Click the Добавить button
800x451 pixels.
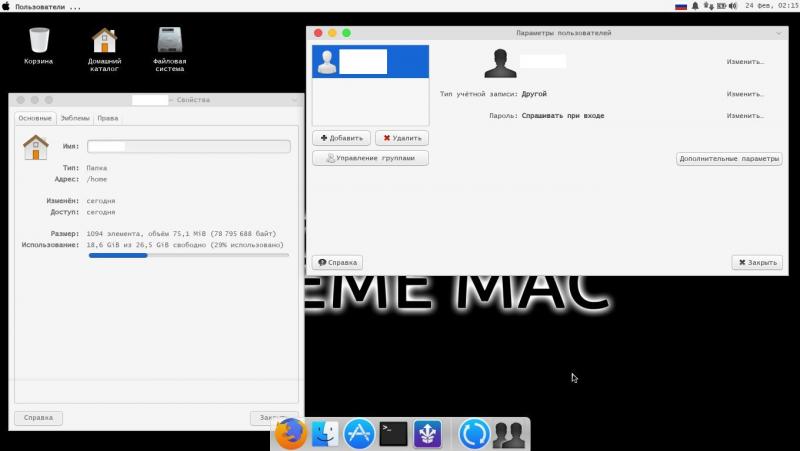click(342, 138)
